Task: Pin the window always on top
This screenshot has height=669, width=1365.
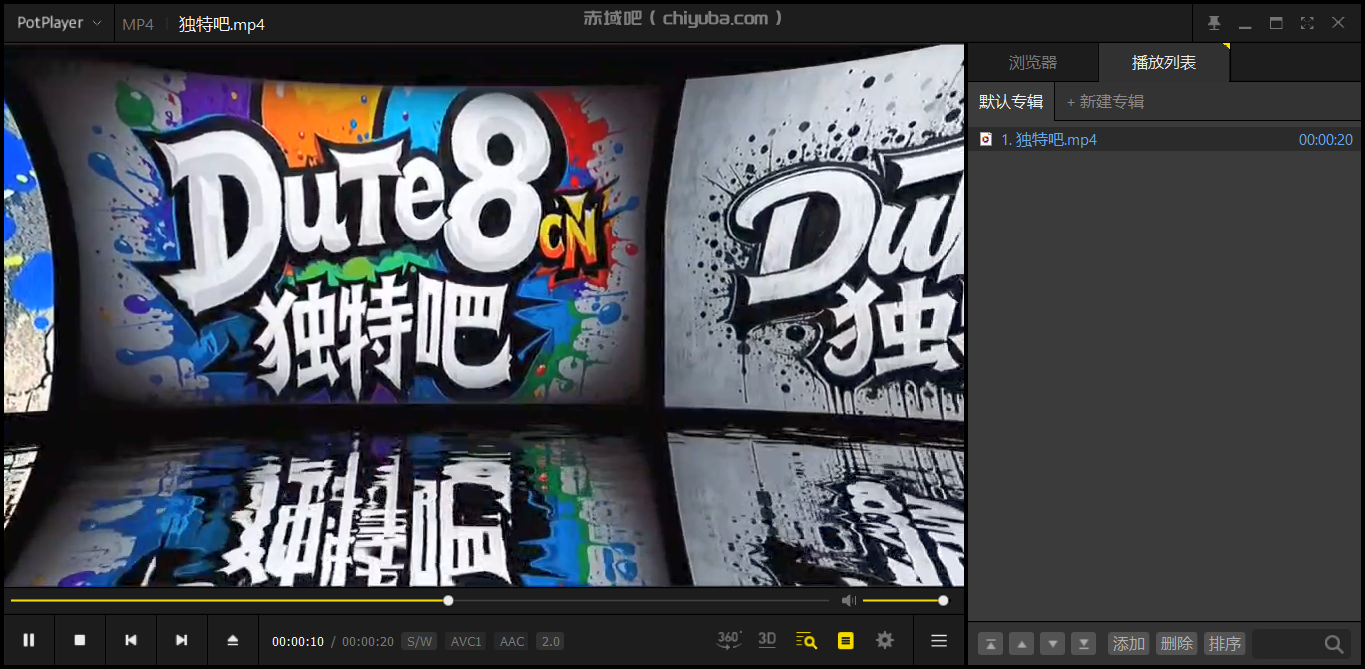Action: [1214, 23]
